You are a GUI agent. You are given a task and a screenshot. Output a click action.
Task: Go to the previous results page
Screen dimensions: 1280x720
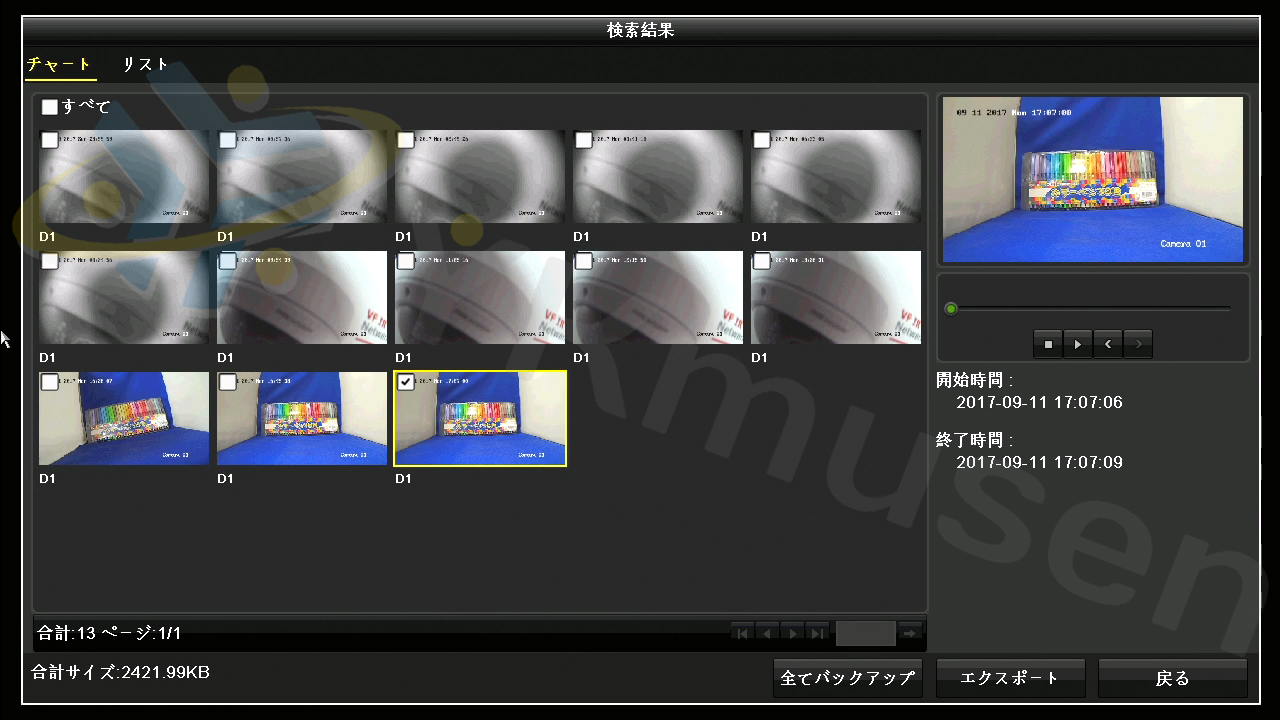click(766, 632)
